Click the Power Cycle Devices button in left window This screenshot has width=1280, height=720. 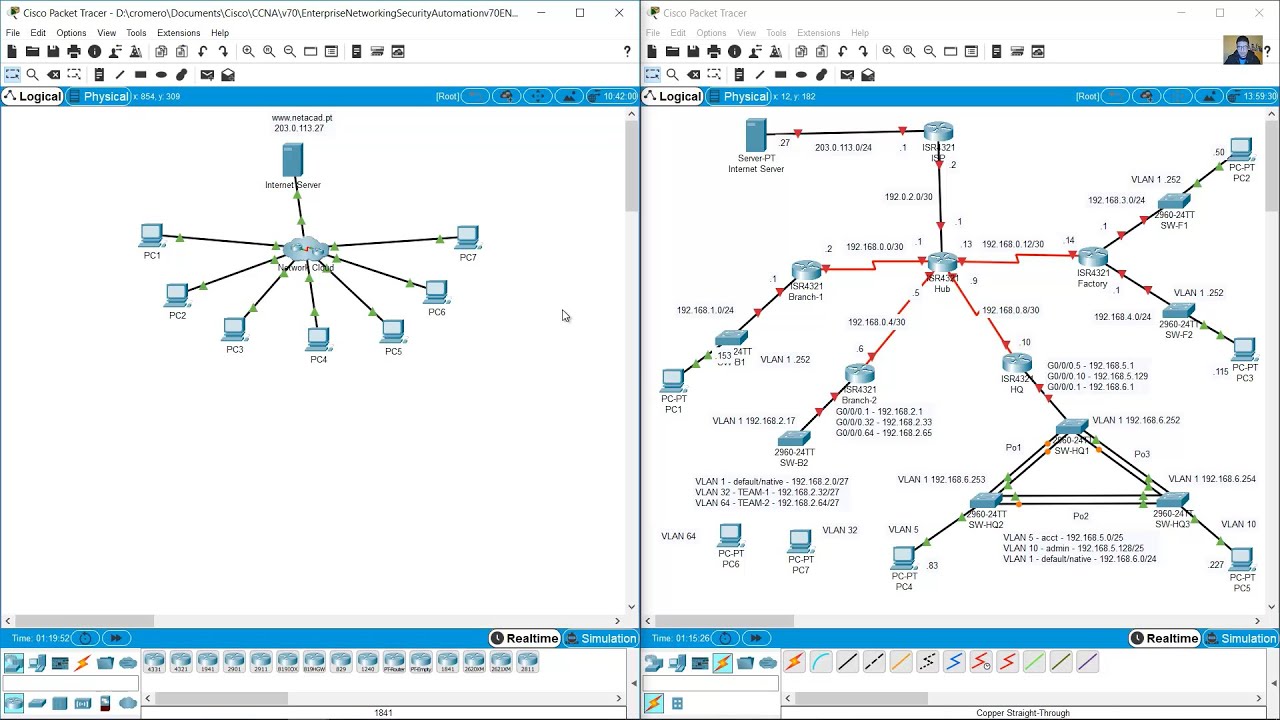86,638
